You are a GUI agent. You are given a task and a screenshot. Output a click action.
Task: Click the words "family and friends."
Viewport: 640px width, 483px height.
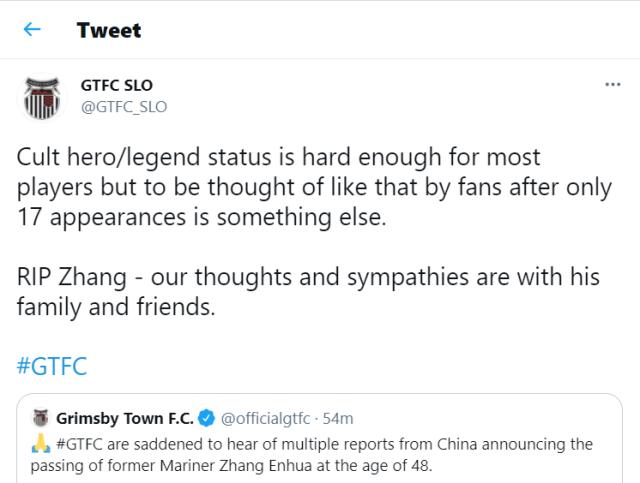click(117, 308)
